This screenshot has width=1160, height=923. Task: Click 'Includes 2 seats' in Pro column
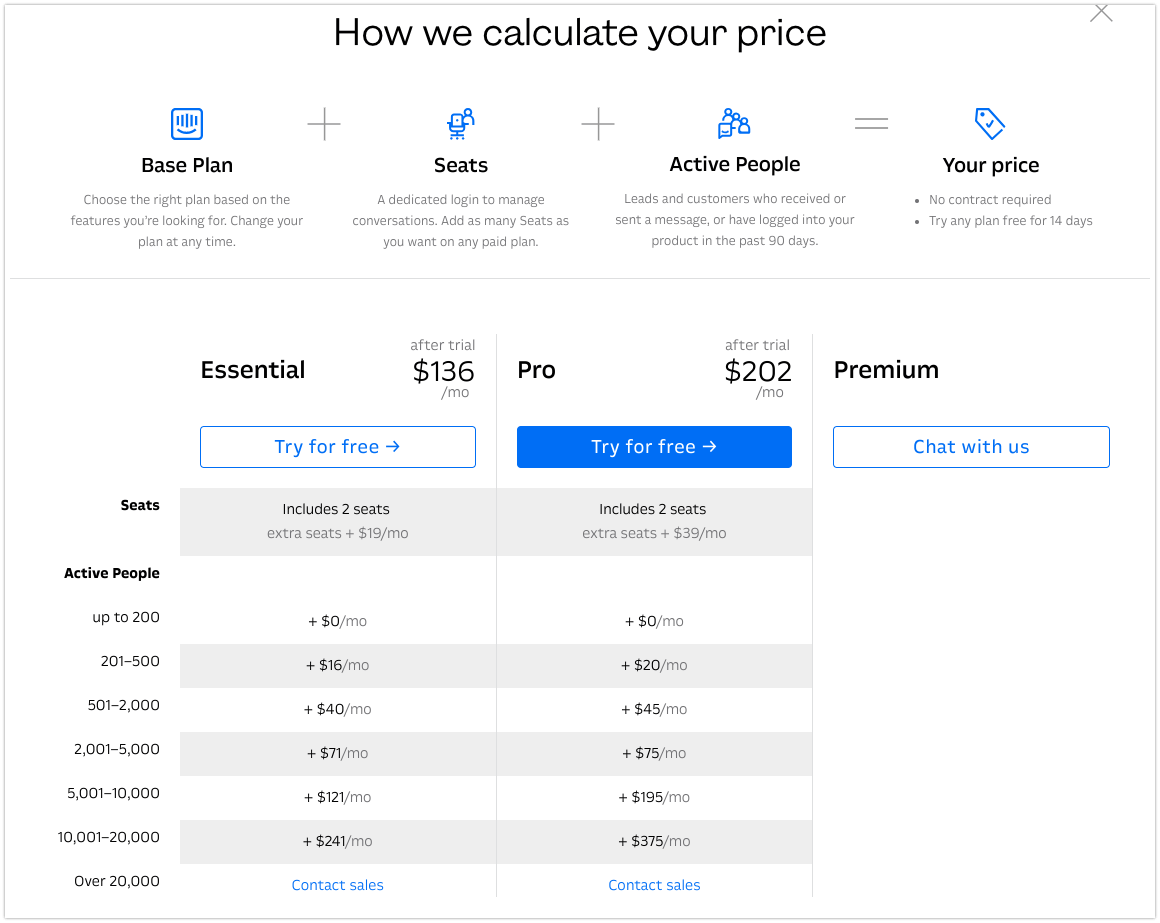click(652, 510)
